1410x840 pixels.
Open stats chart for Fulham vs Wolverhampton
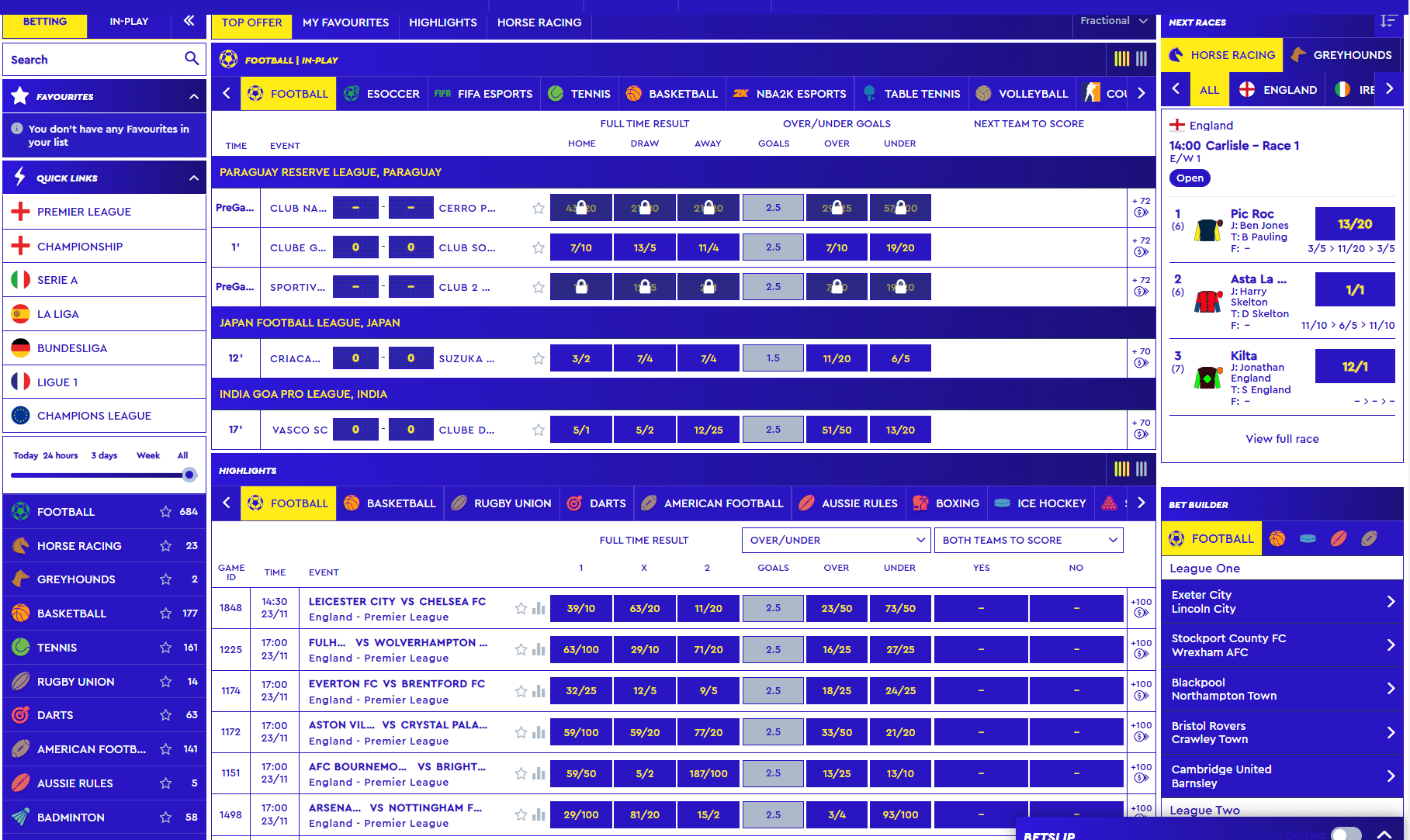coord(539,649)
